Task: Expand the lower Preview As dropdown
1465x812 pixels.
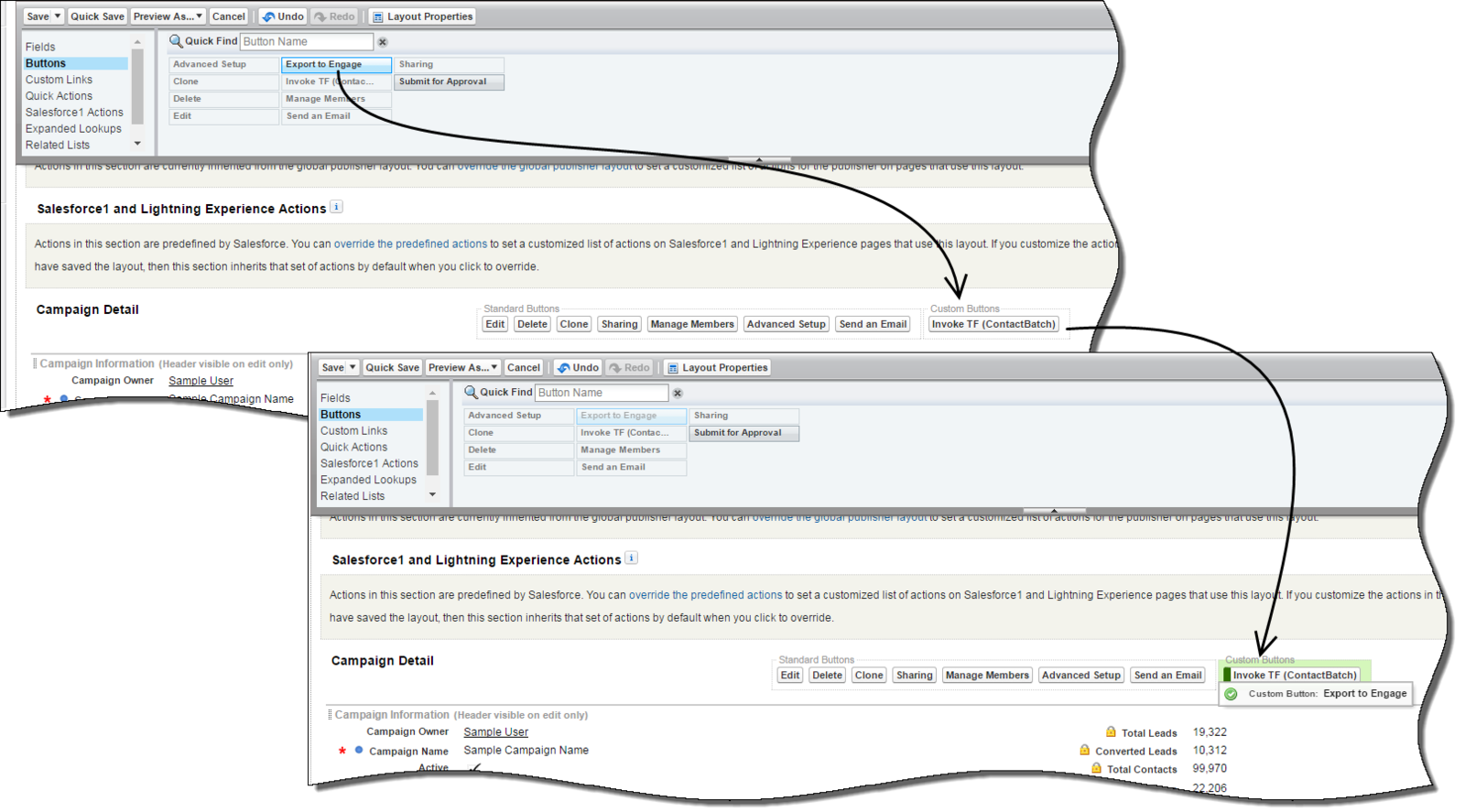Action: [494, 368]
